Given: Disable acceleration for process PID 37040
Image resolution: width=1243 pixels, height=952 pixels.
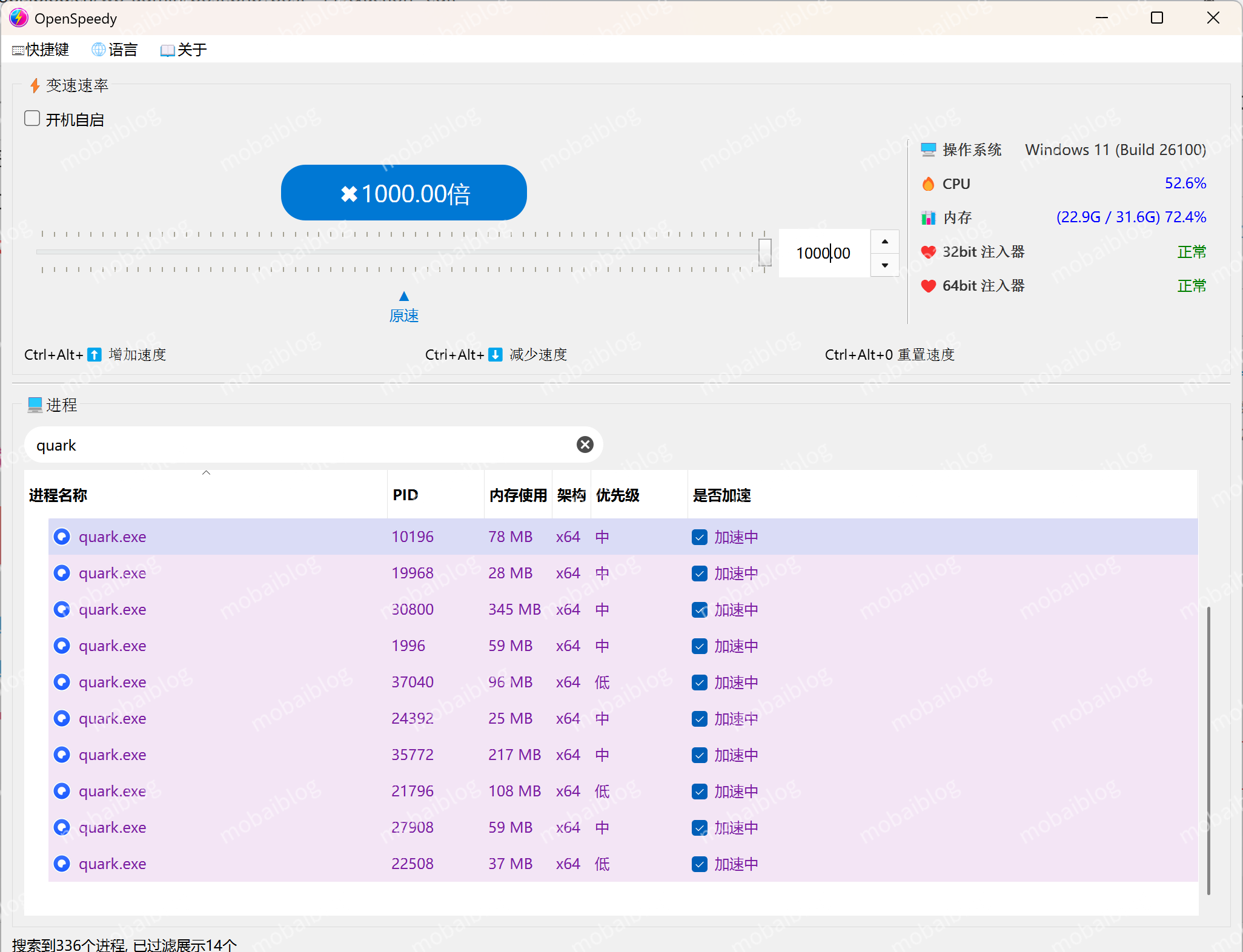Looking at the screenshot, I should [x=699, y=682].
